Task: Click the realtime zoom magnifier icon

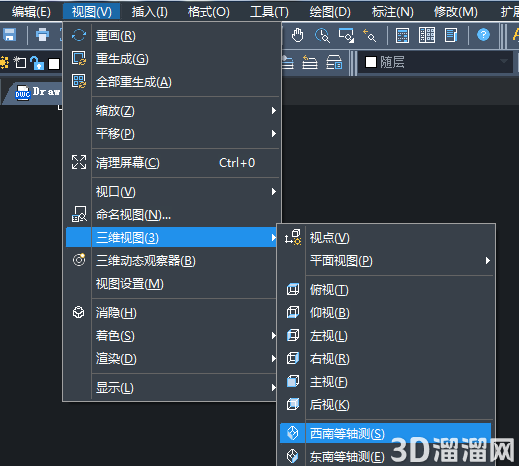Action: (x=322, y=35)
